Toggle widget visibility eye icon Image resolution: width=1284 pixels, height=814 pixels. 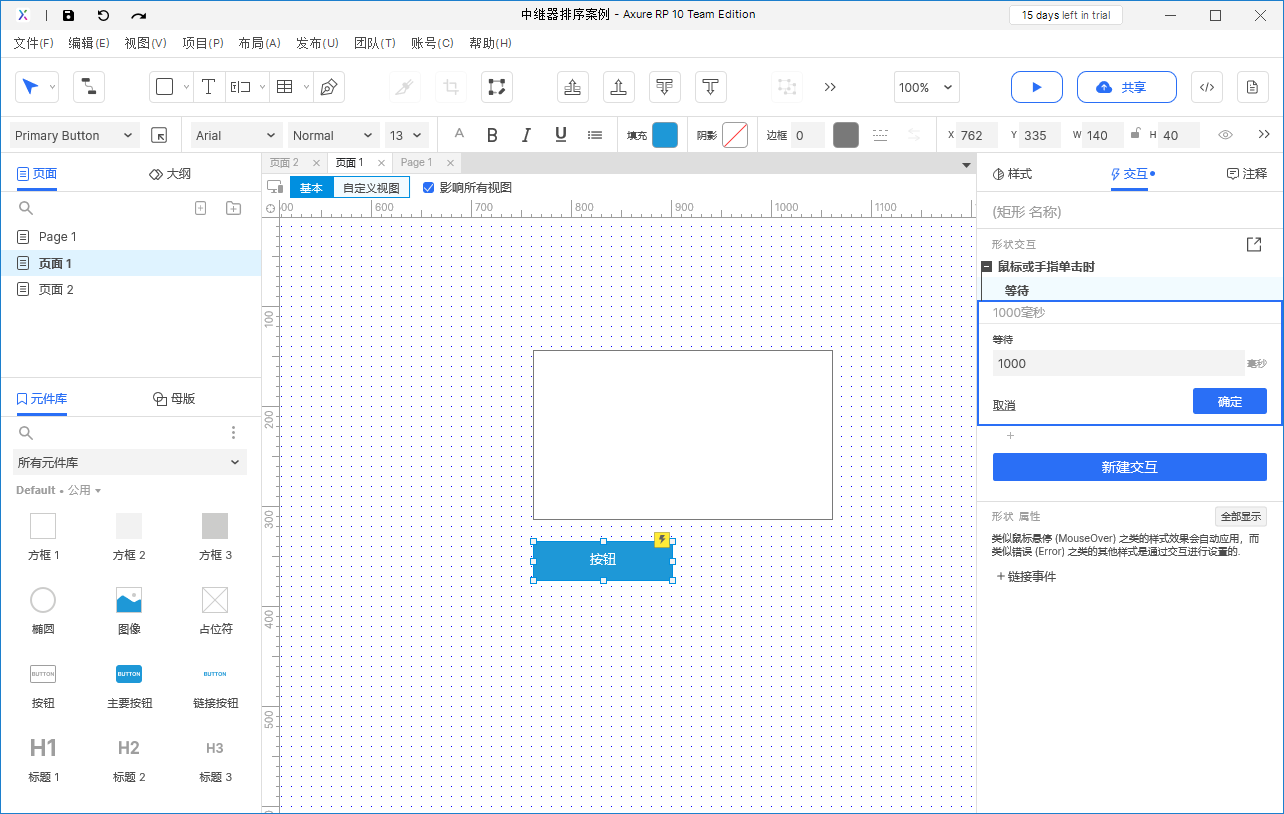click(x=1225, y=135)
